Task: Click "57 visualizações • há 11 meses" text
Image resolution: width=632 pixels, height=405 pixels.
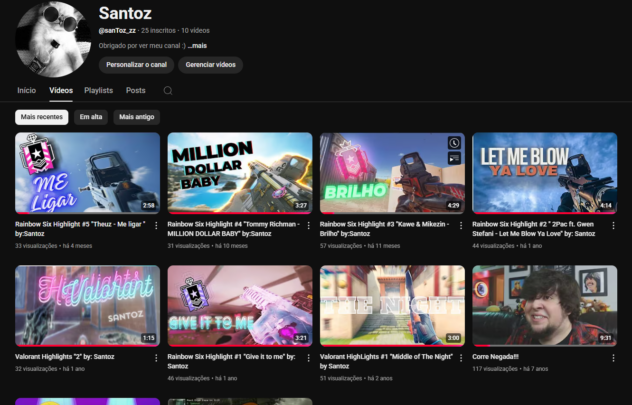Action: tap(360, 246)
